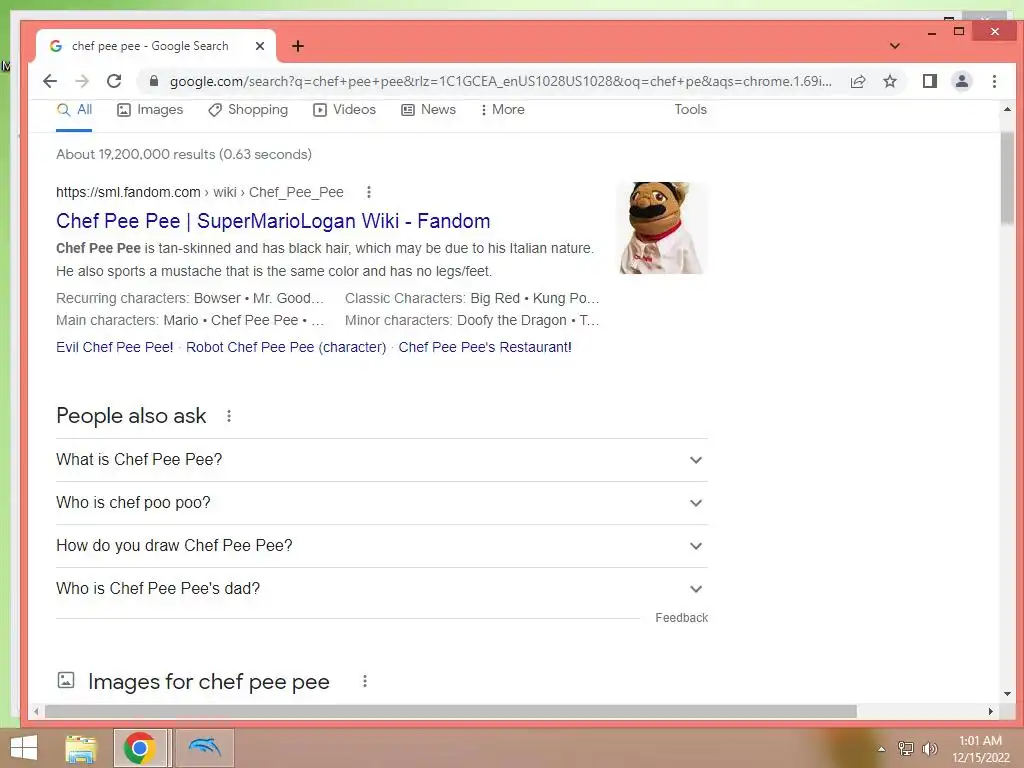Click the horizontal scrollbar thumb
This screenshot has height=768, width=1024.
[451, 711]
